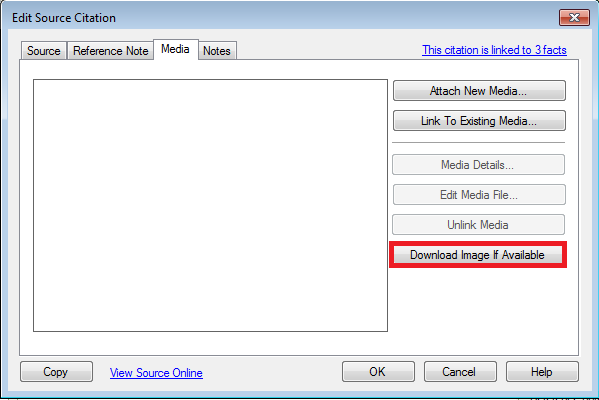Confirm the dialog with OK
The height and width of the screenshot is (400, 599).
pos(378,372)
